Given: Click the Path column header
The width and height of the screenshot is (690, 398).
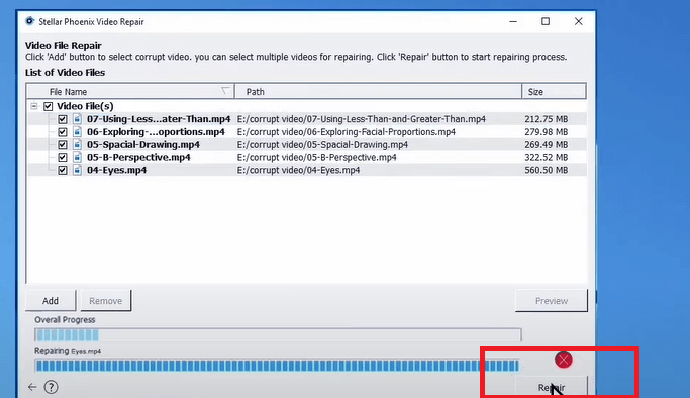Looking at the screenshot, I should (x=378, y=92).
